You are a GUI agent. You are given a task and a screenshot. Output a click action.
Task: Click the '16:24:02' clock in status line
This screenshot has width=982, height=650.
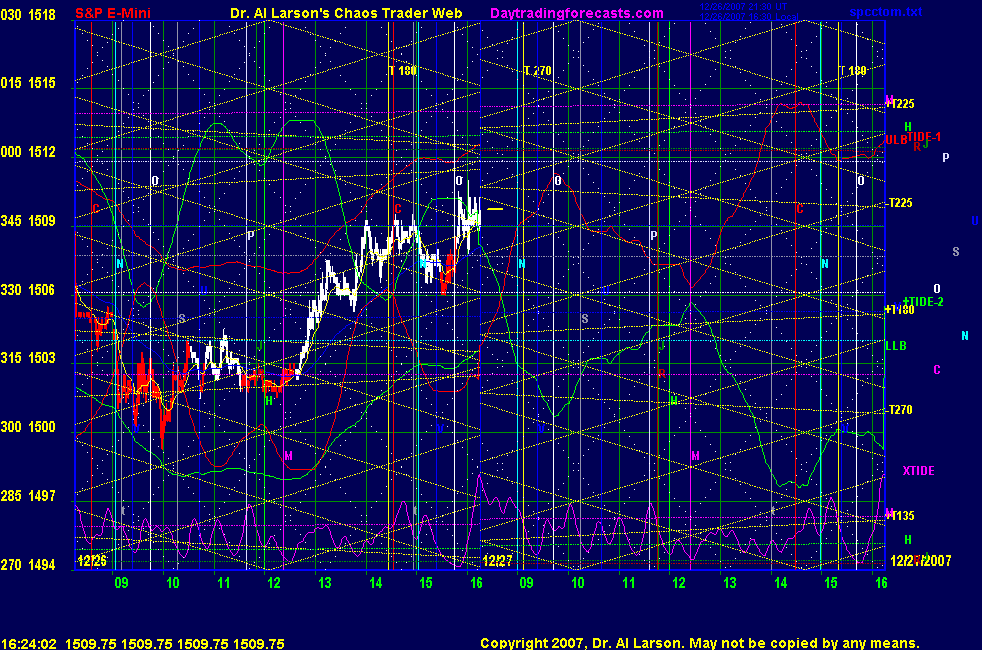29,643
